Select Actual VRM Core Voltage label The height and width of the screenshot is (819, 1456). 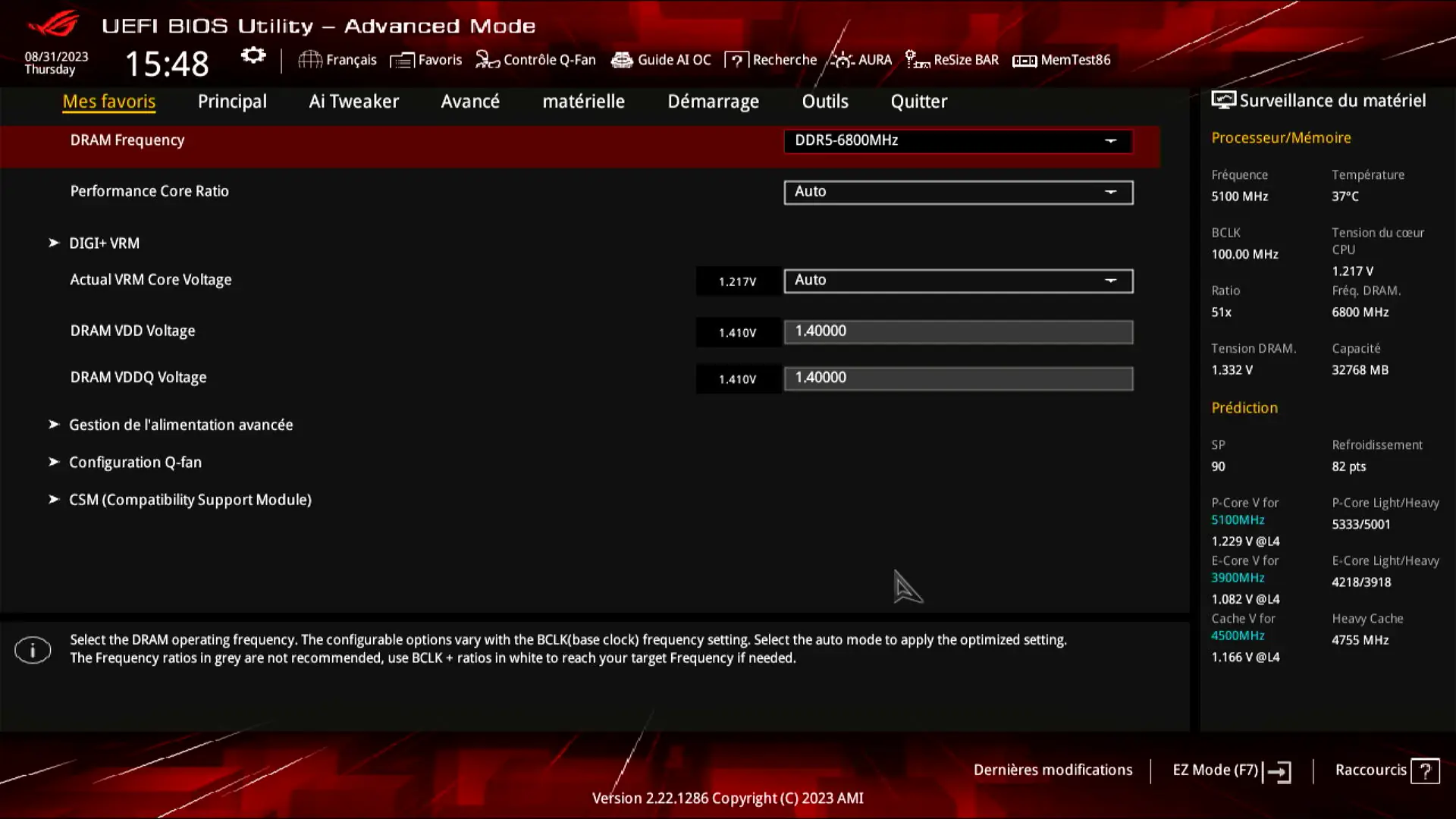click(151, 280)
